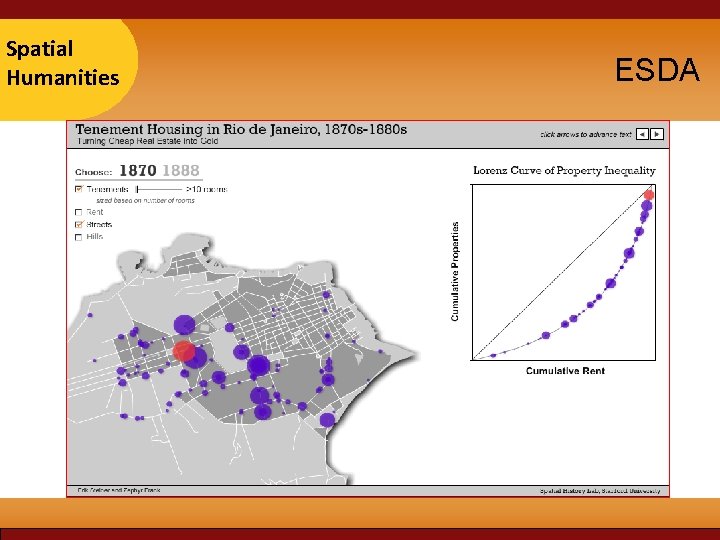Click the Spatial History Lab credit text

pos(600,491)
